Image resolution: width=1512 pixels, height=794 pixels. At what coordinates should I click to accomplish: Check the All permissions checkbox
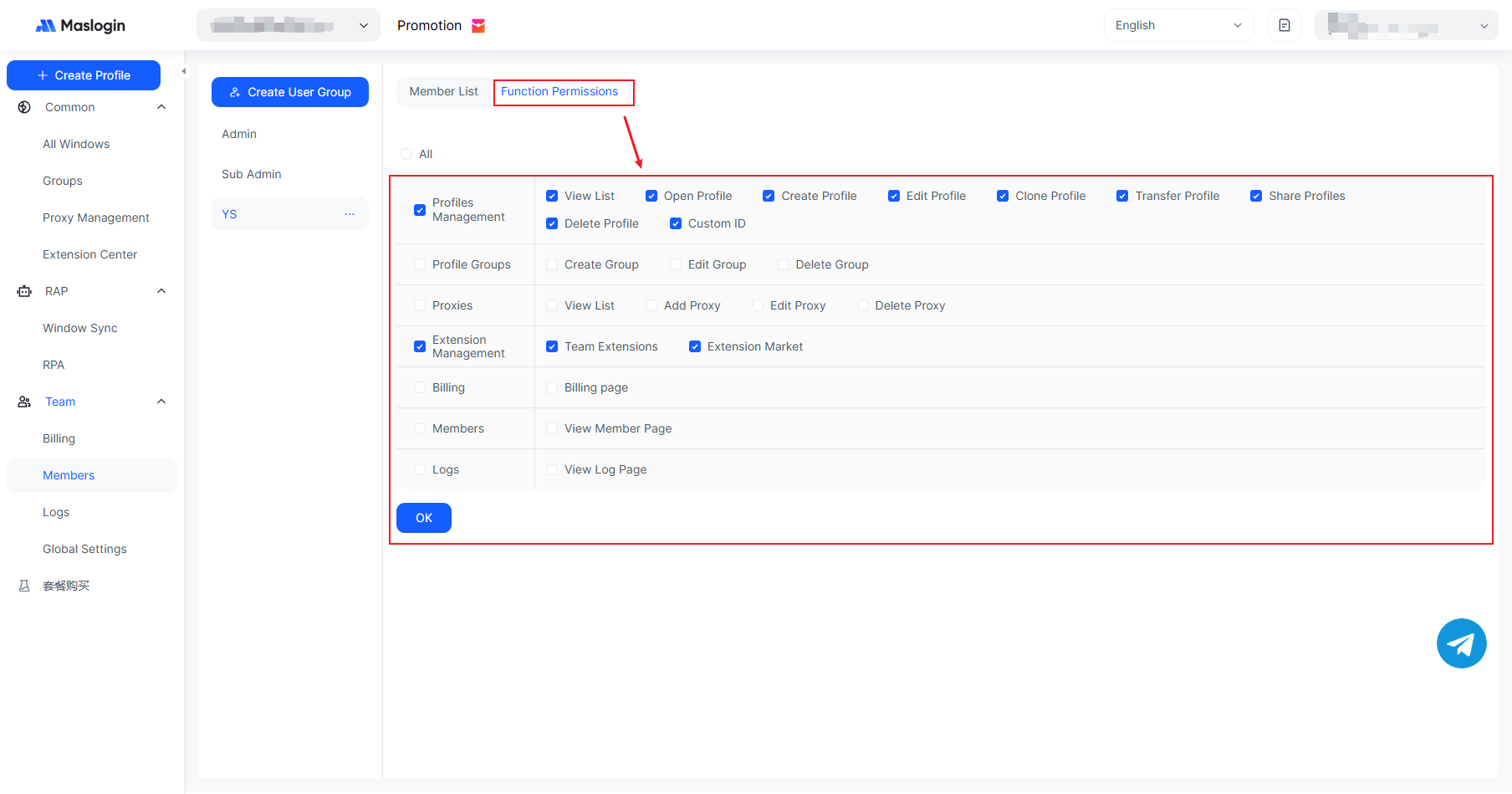click(x=406, y=154)
